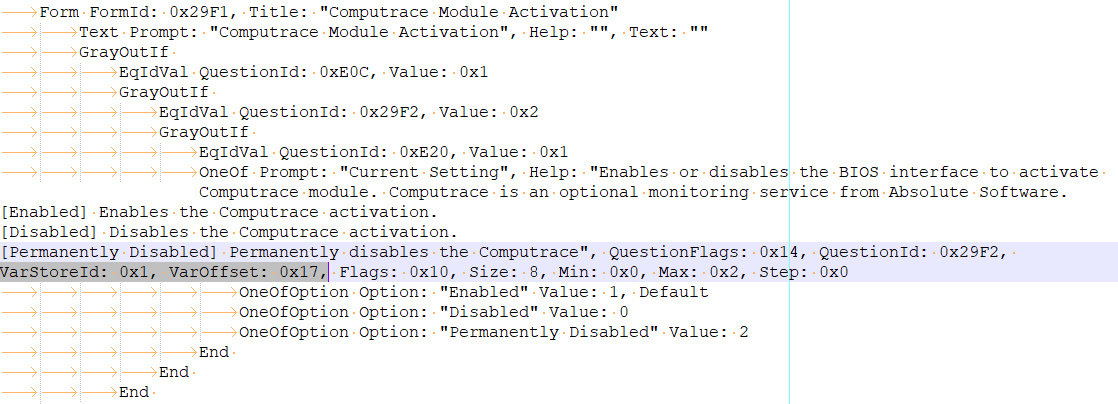Place cursor on the VarOffset value 0x17
Viewport: 1118px width, 404px height.
tap(299, 272)
